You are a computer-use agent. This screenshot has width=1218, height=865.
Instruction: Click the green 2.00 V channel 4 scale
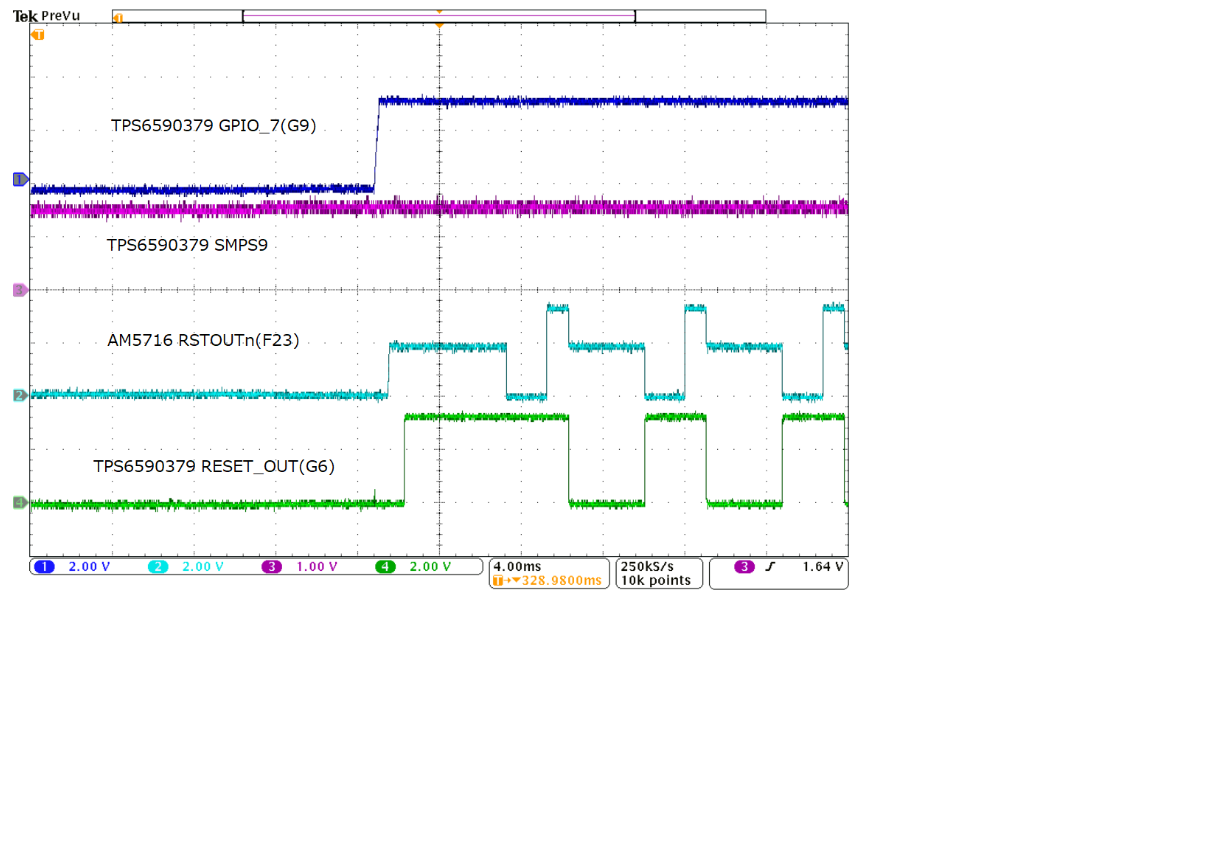coord(431,566)
